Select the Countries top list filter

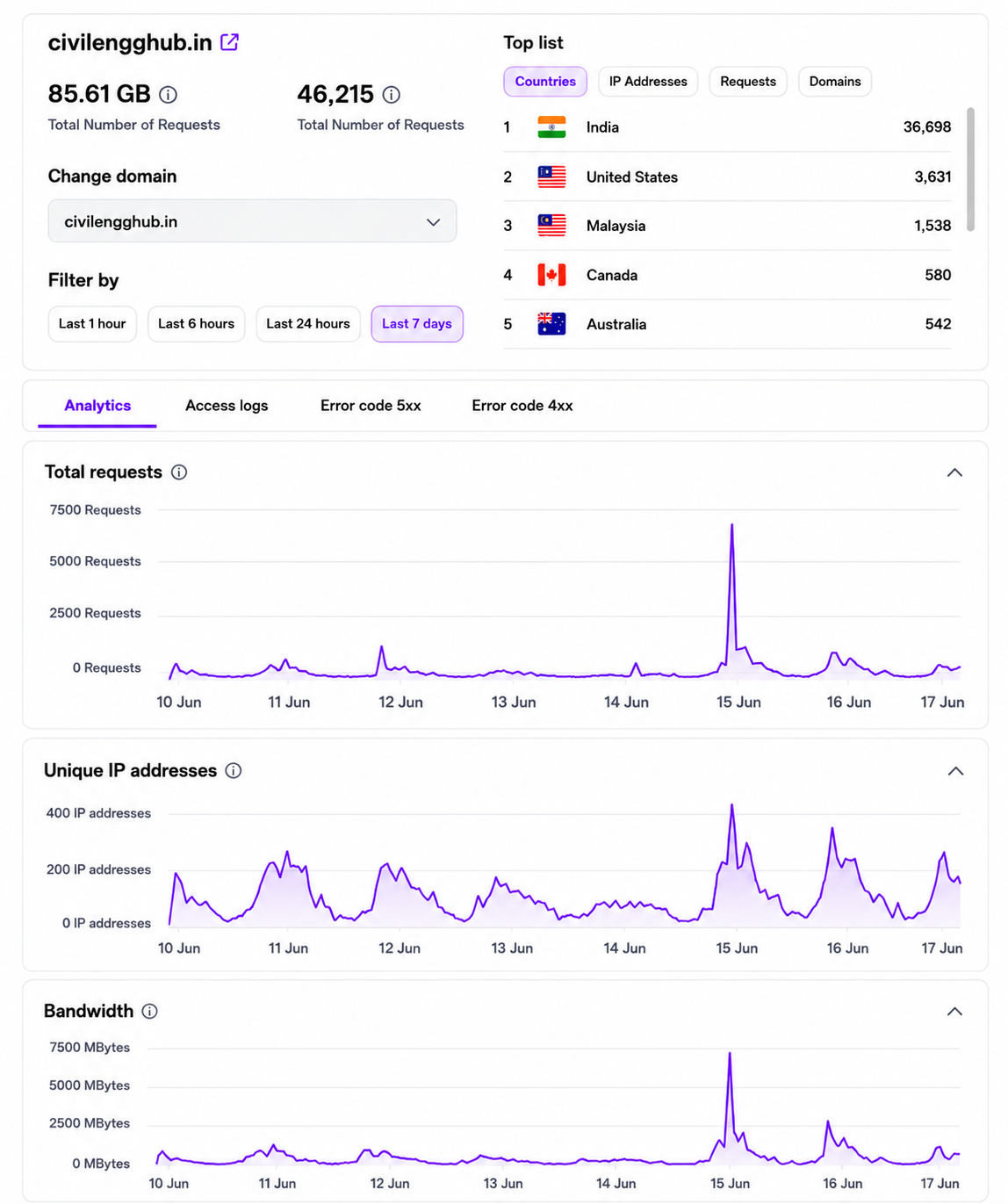(545, 81)
